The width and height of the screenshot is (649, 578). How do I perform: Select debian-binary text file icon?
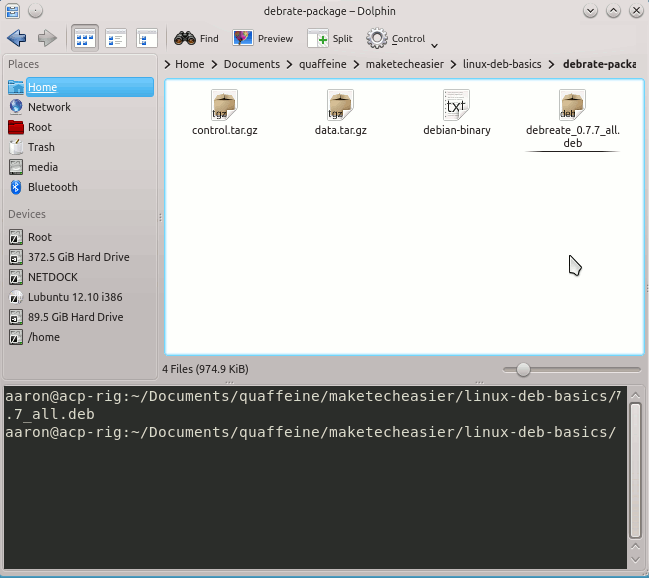[x=456, y=105]
